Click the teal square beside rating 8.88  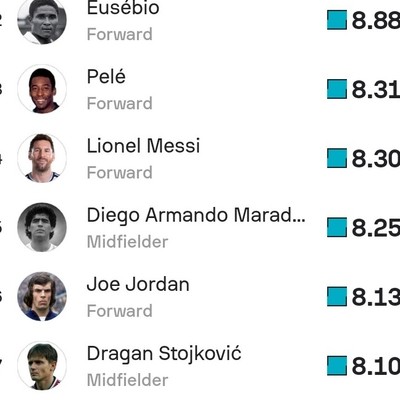pos(337,20)
